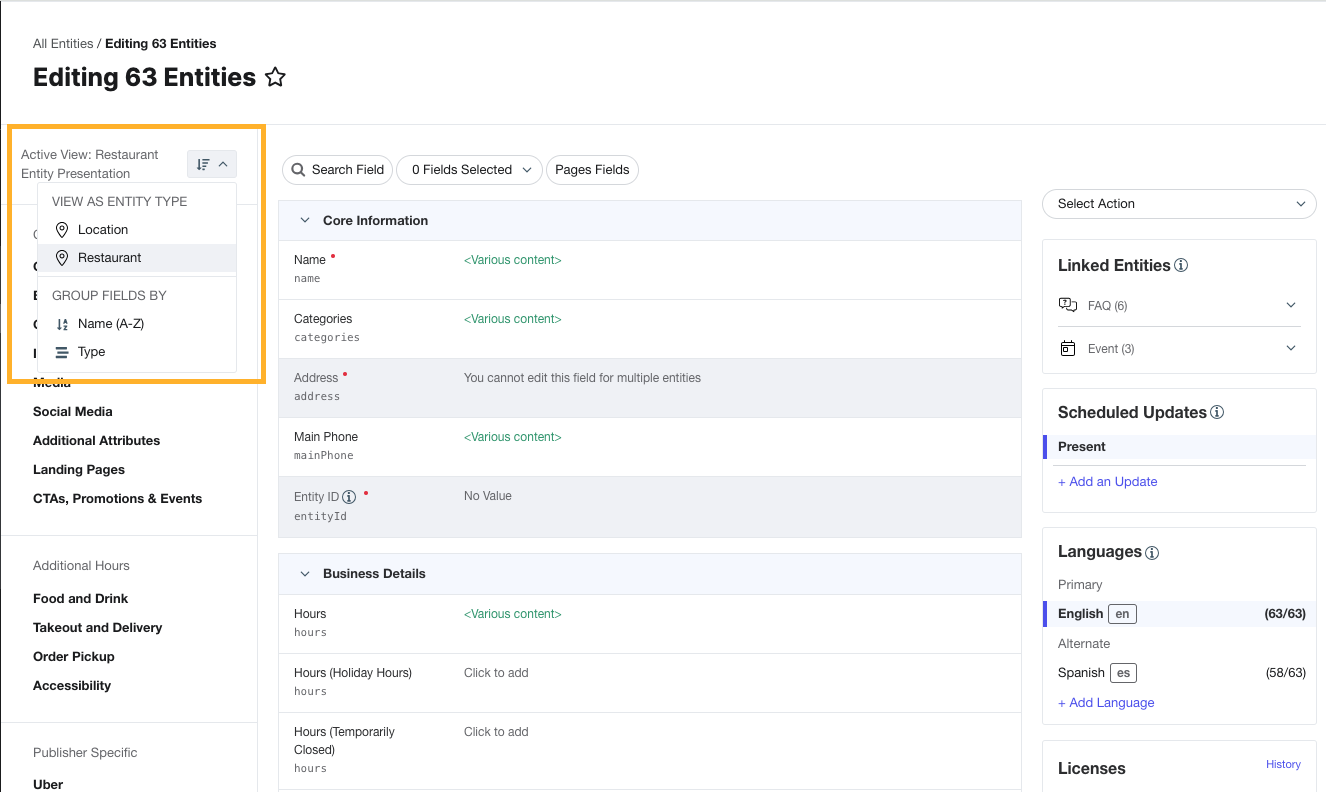The height and width of the screenshot is (792, 1326).
Task: Expand the FAQ (6) linked entities chevron
Action: (x=1291, y=304)
